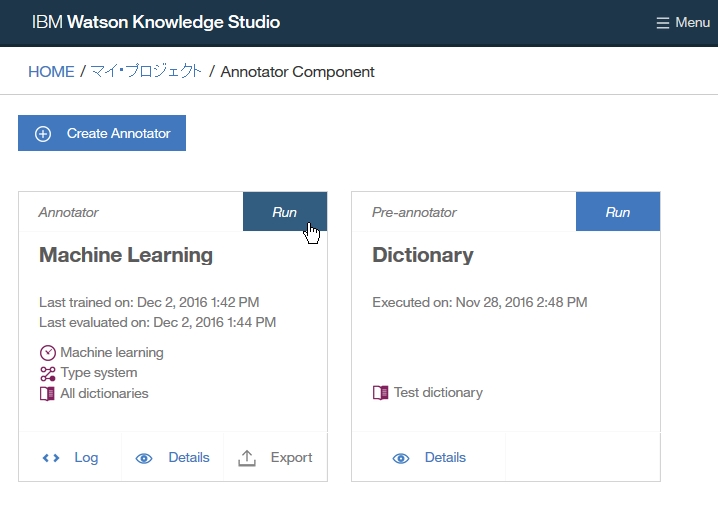Click the Type system hierarchy icon
Screen dimensions: 718x532
(x=48, y=373)
